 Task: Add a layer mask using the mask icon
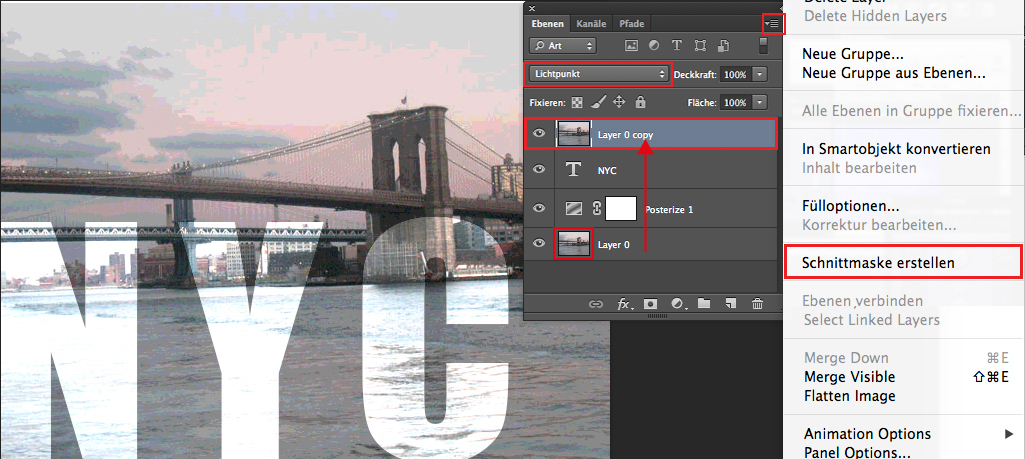[651, 304]
